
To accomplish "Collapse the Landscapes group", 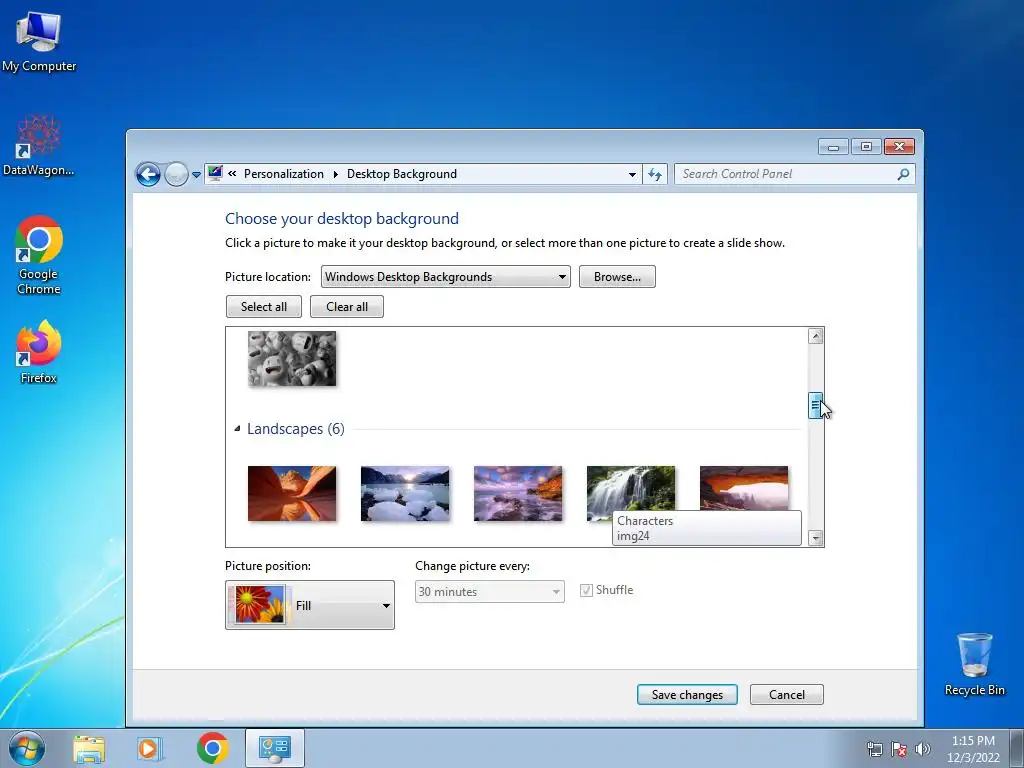I will click(x=237, y=429).
